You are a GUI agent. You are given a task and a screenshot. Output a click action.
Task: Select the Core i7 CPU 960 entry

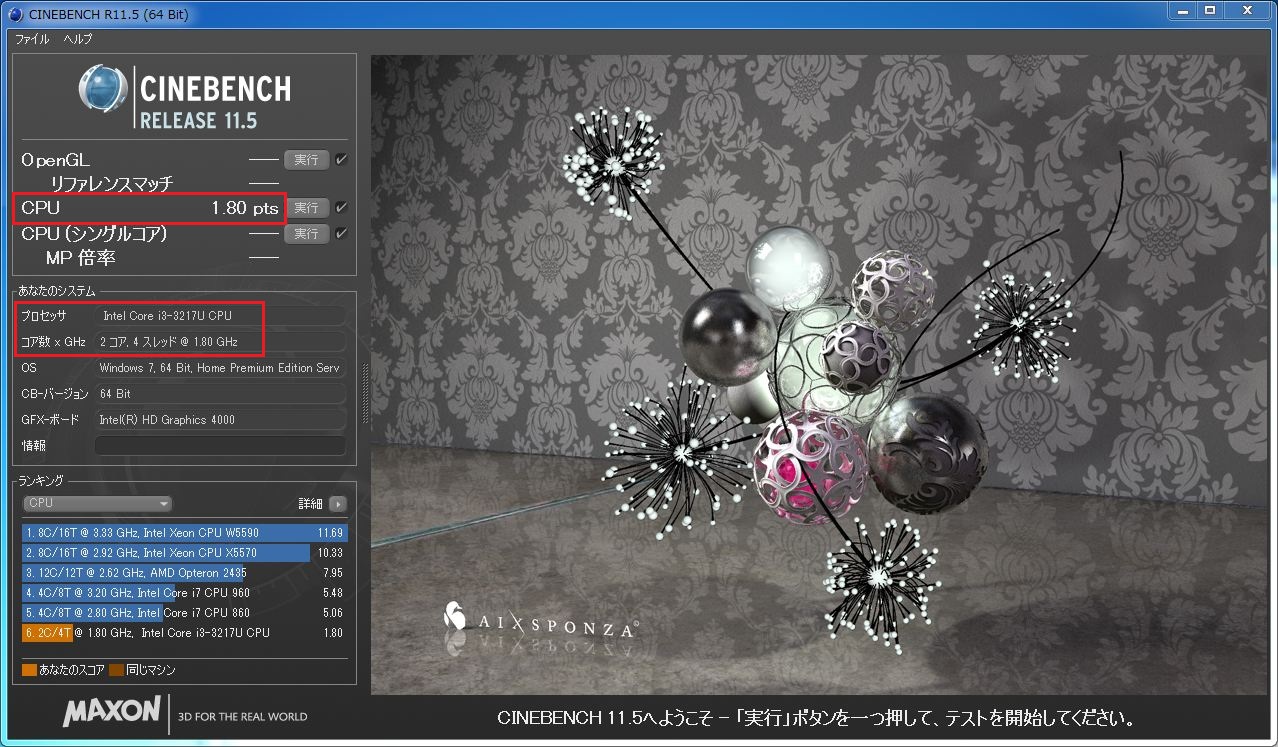pos(184,593)
